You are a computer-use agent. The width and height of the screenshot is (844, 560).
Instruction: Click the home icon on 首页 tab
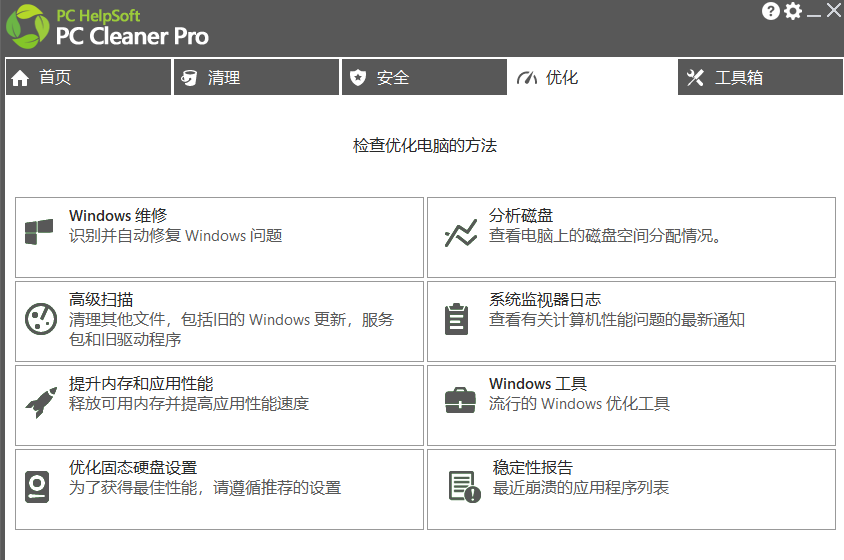[x=20, y=78]
